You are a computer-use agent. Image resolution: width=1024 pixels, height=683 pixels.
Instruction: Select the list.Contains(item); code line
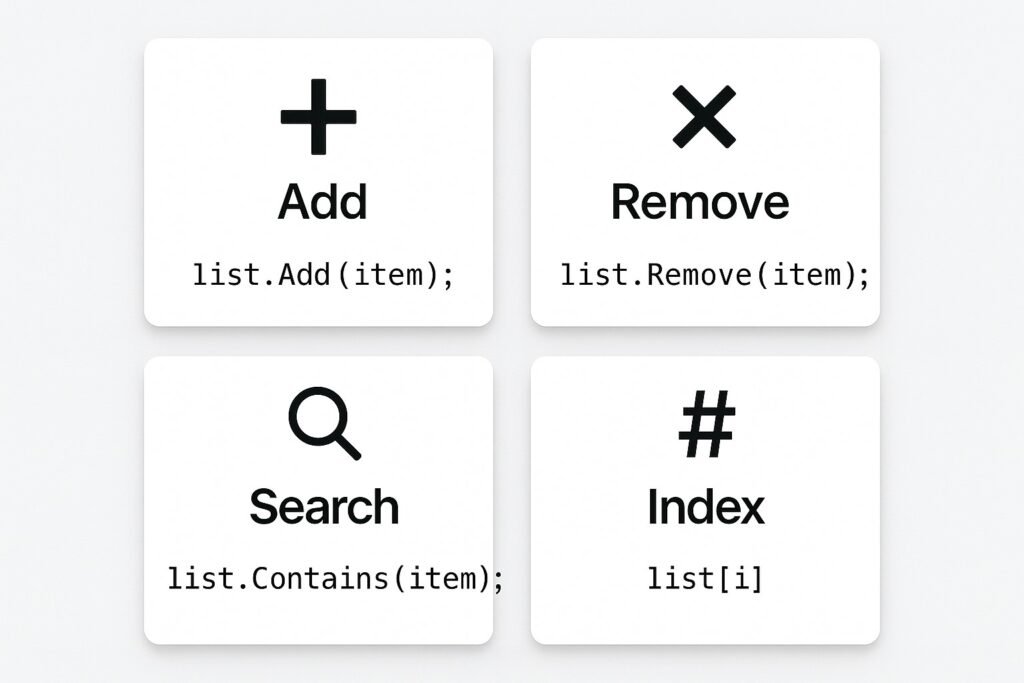coord(336,579)
